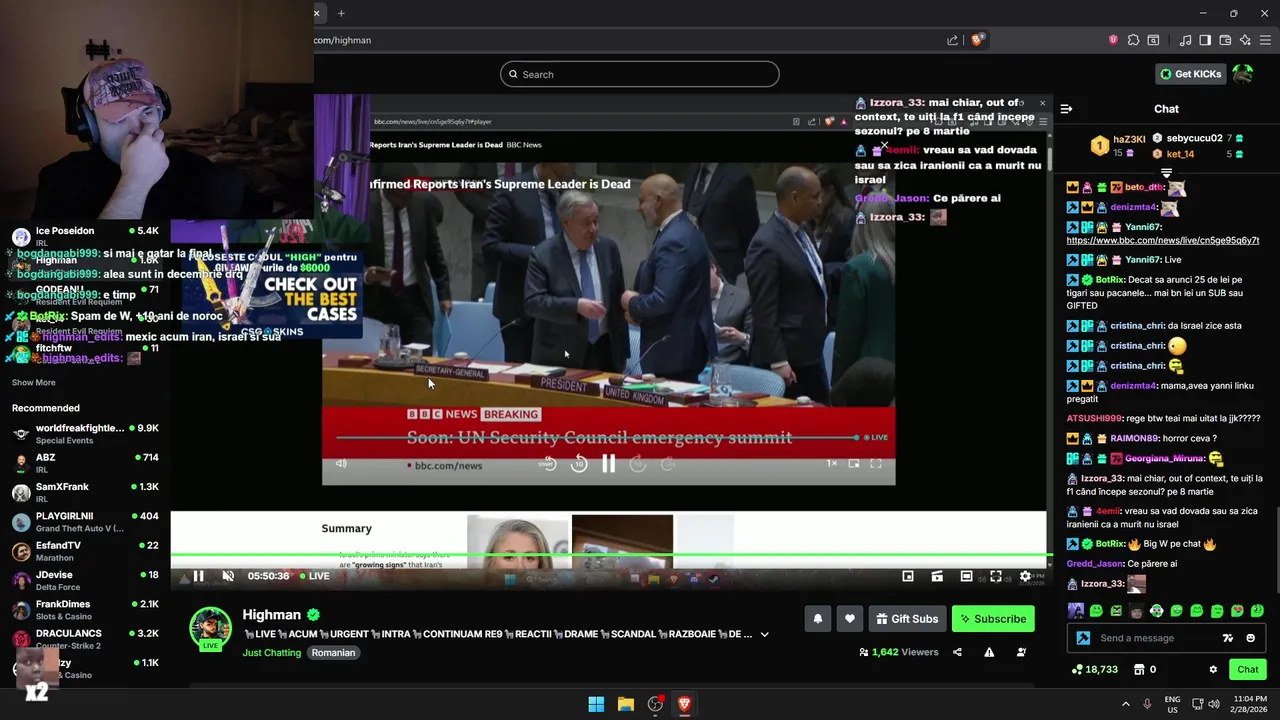This screenshot has width=1280, height=720.
Task: Pause the Kick stream player
Action: [x=198, y=576]
